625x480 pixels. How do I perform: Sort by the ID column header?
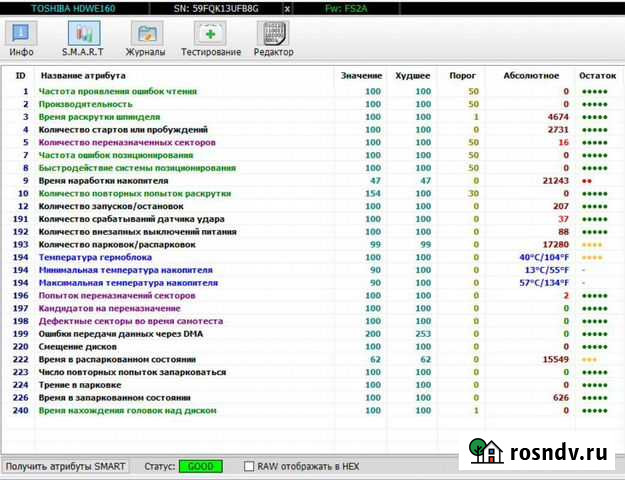click(x=20, y=75)
